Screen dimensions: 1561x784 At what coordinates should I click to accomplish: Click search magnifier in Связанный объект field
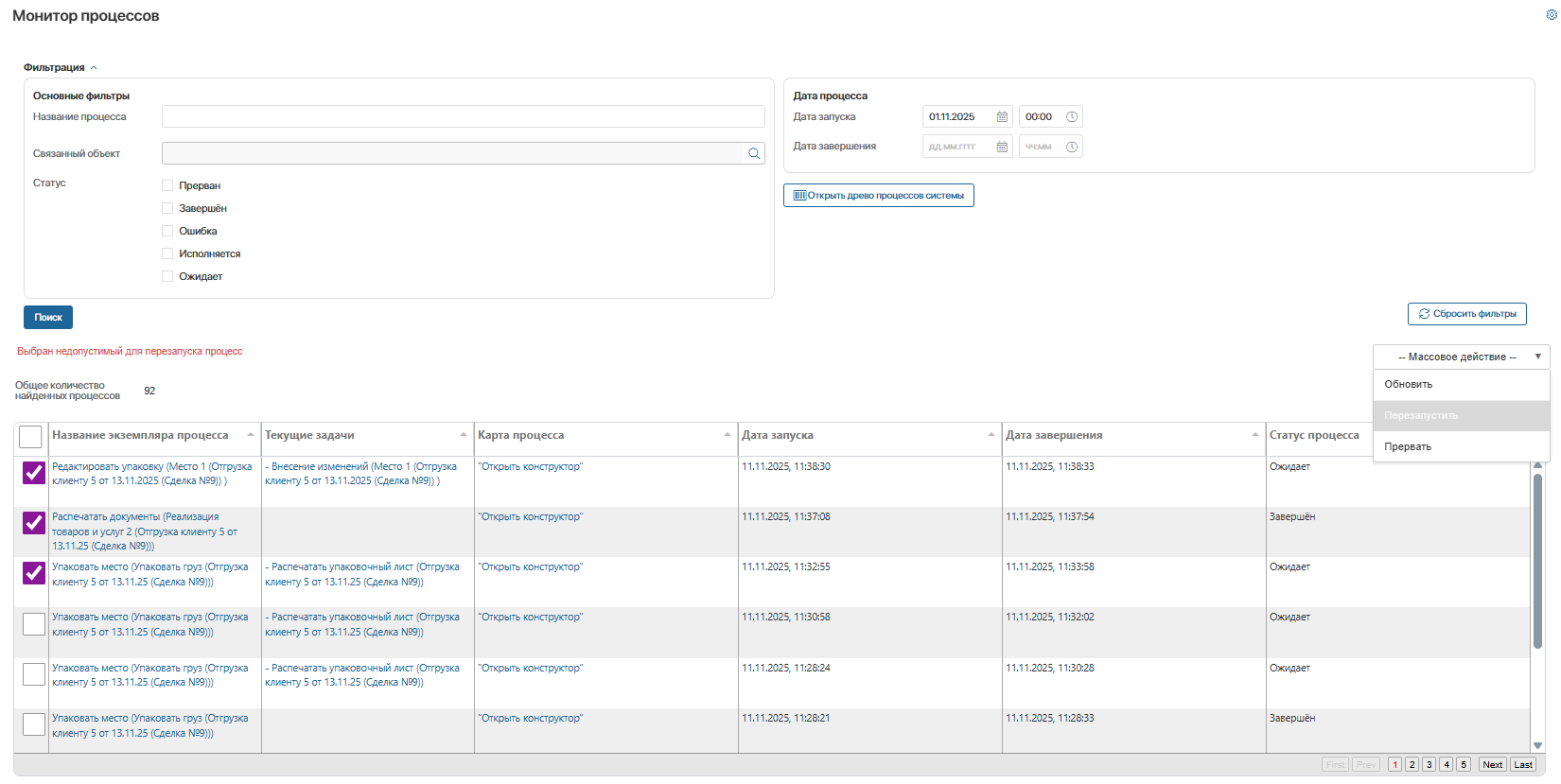(754, 153)
